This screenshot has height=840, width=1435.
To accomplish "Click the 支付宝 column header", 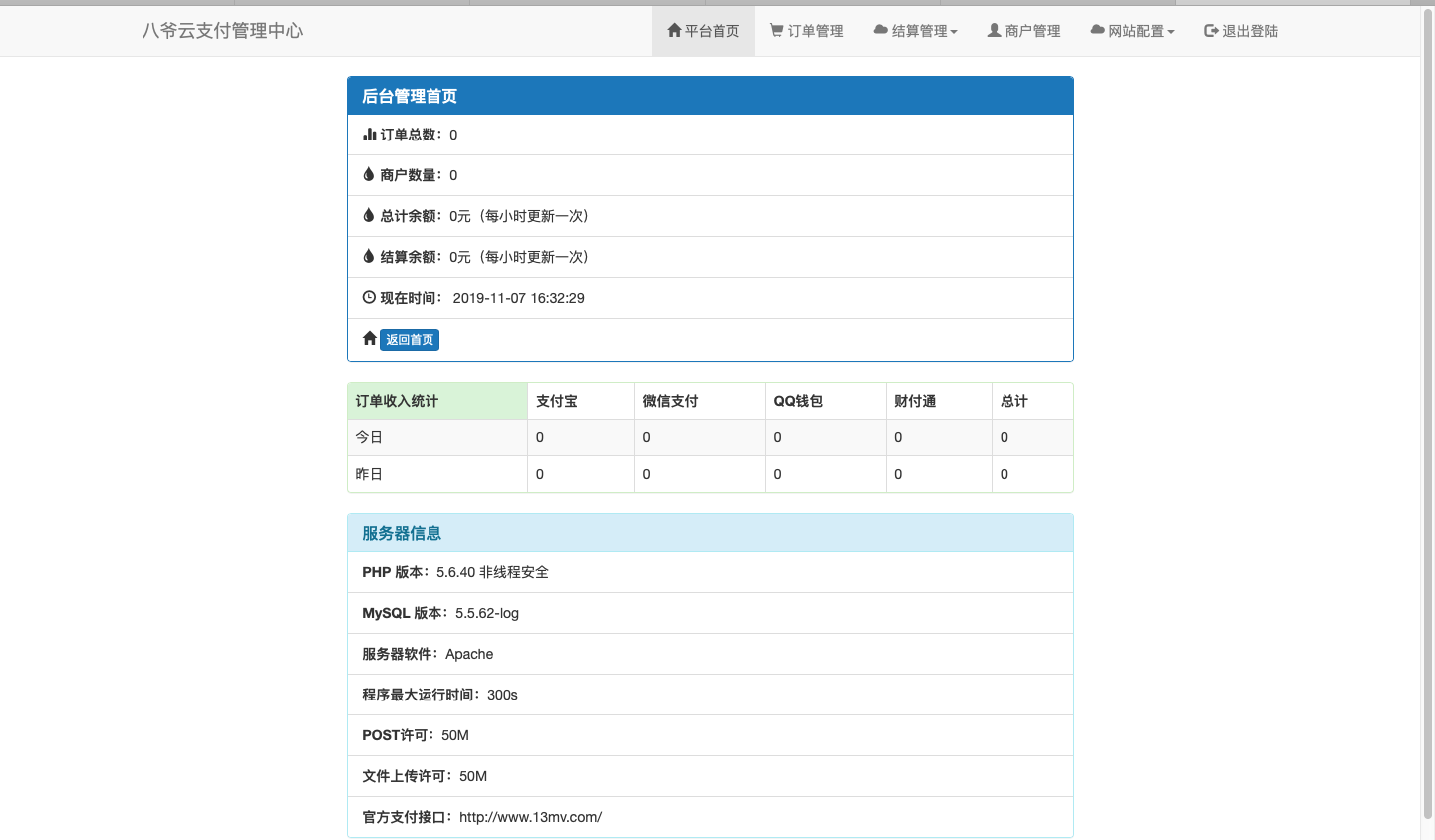I will (557, 401).
